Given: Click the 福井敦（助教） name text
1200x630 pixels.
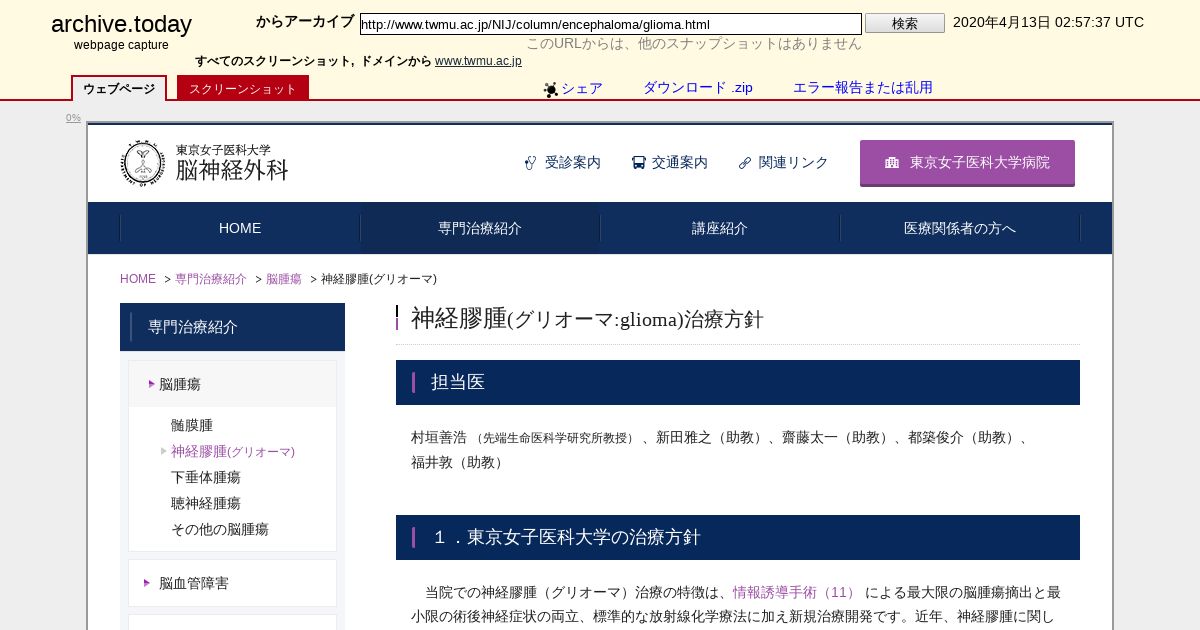Looking at the screenshot, I should pos(460,462).
